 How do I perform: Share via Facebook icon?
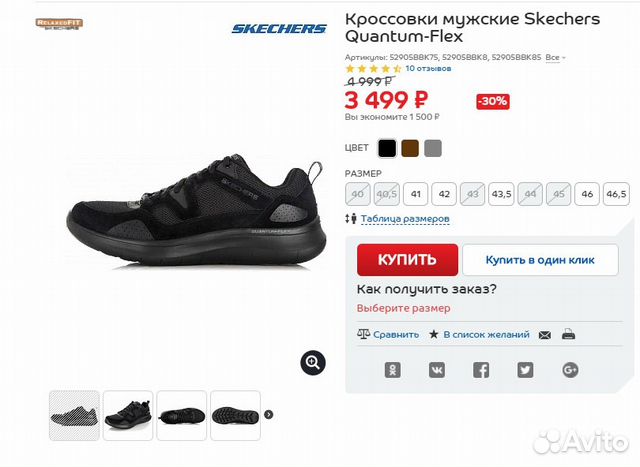tap(481, 370)
